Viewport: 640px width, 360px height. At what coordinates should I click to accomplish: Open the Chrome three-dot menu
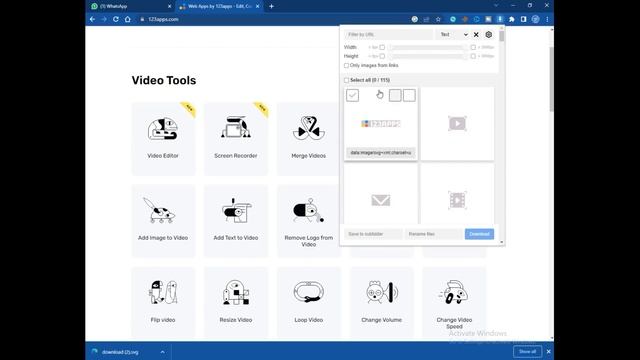click(x=547, y=19)
